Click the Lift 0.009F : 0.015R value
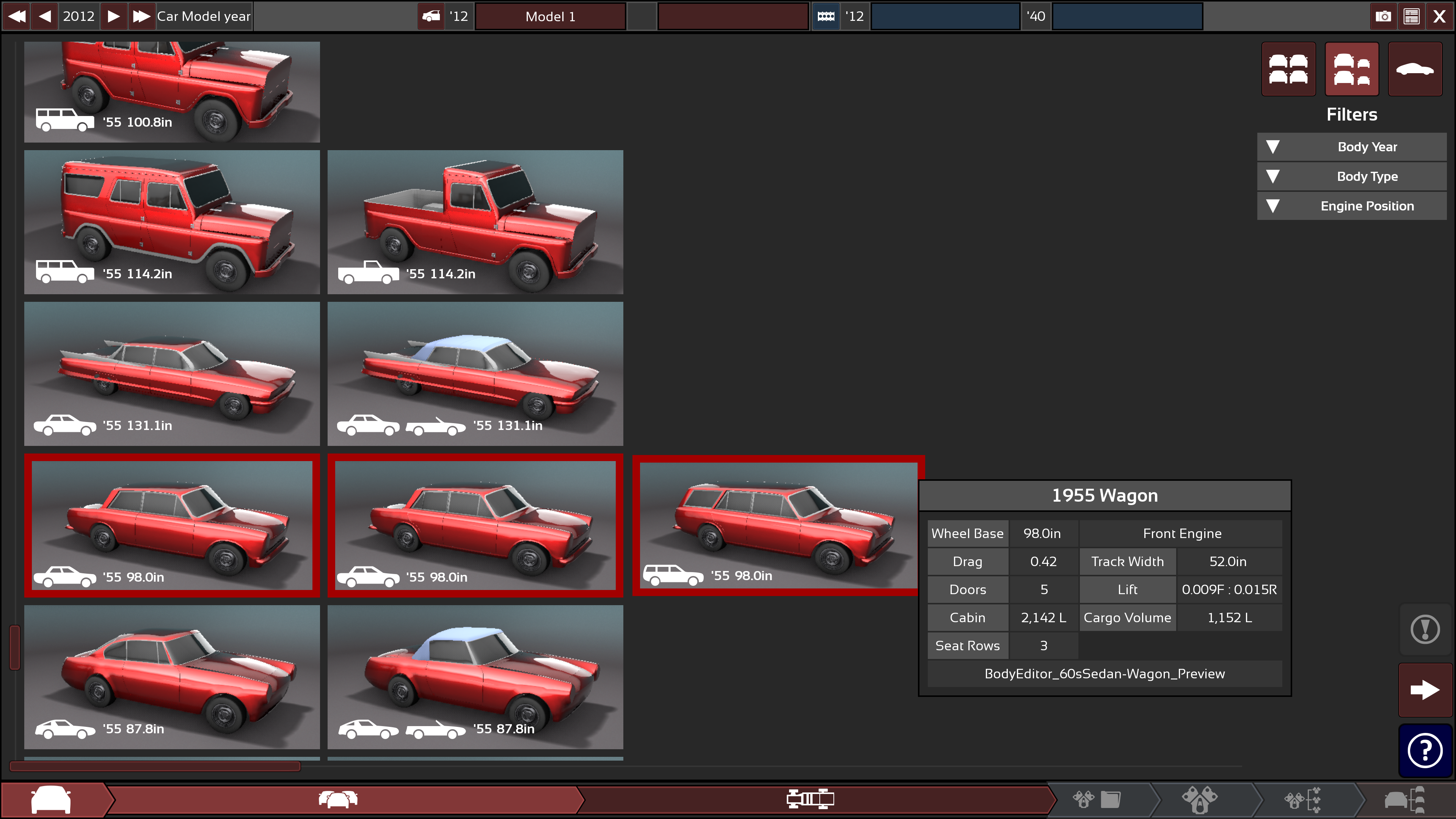The height and width of the screenshot is (819, 1456). click(x=1229, y=590)
